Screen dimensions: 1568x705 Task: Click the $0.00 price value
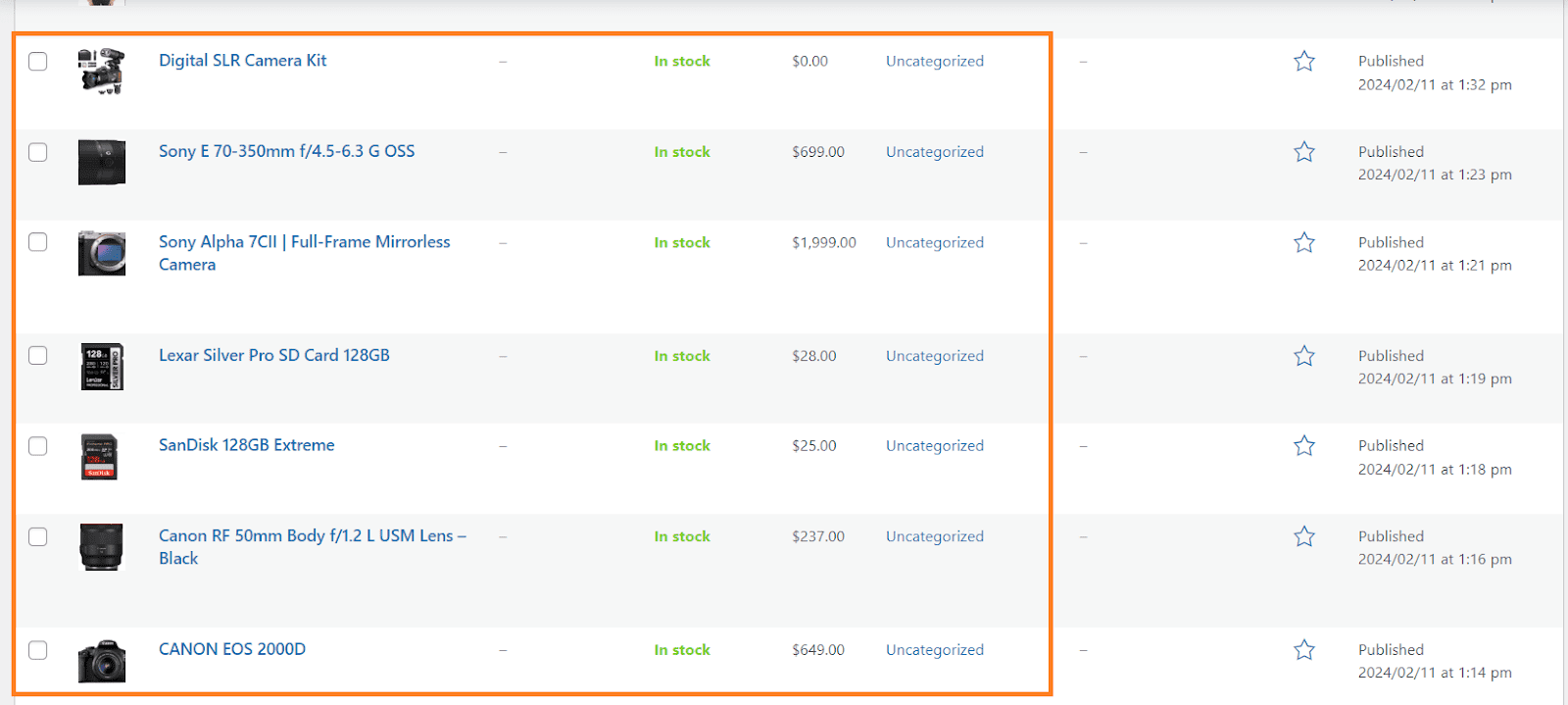(809, 61)
